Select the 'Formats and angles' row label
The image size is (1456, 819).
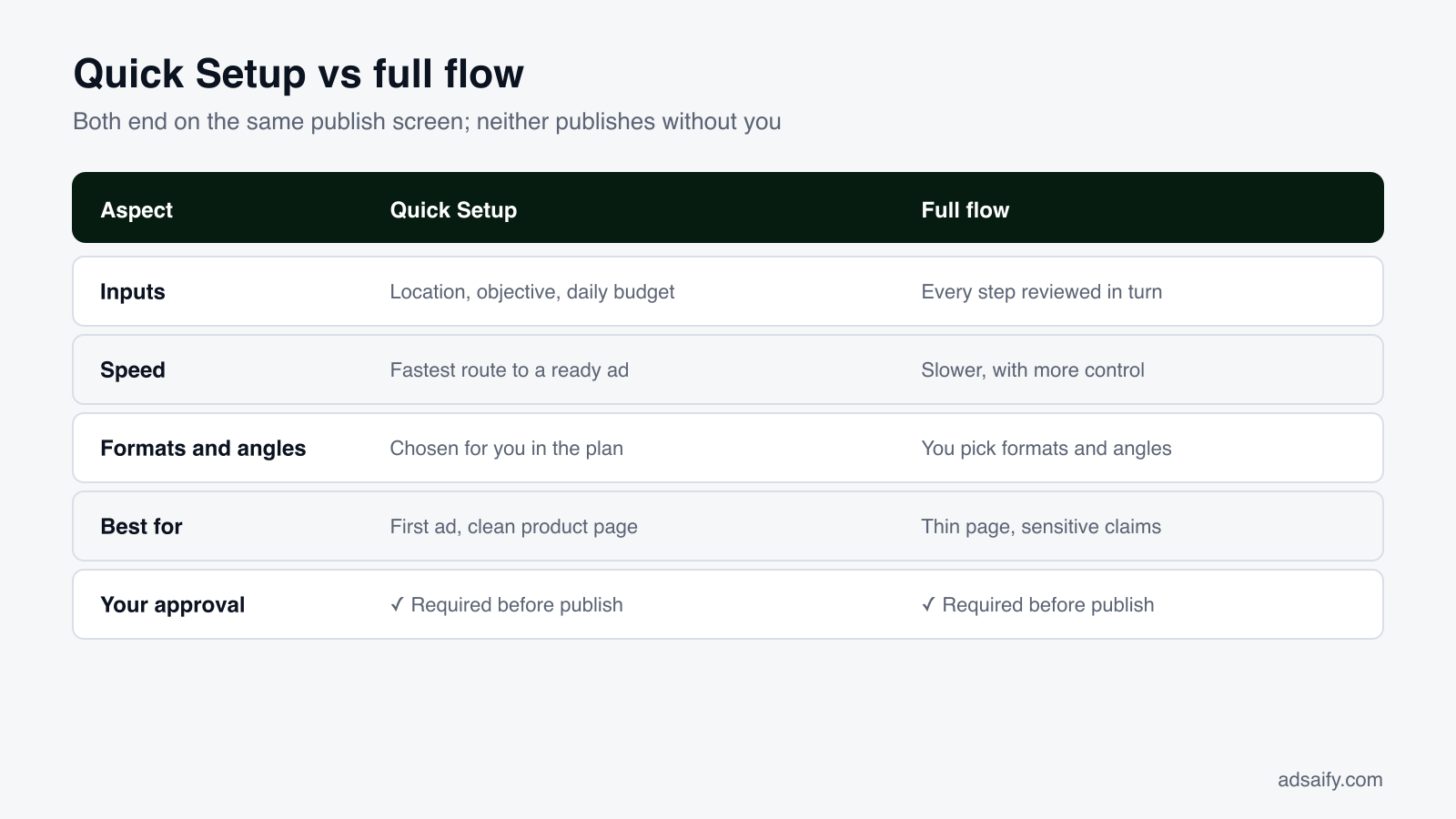click(x=203, y=449)
